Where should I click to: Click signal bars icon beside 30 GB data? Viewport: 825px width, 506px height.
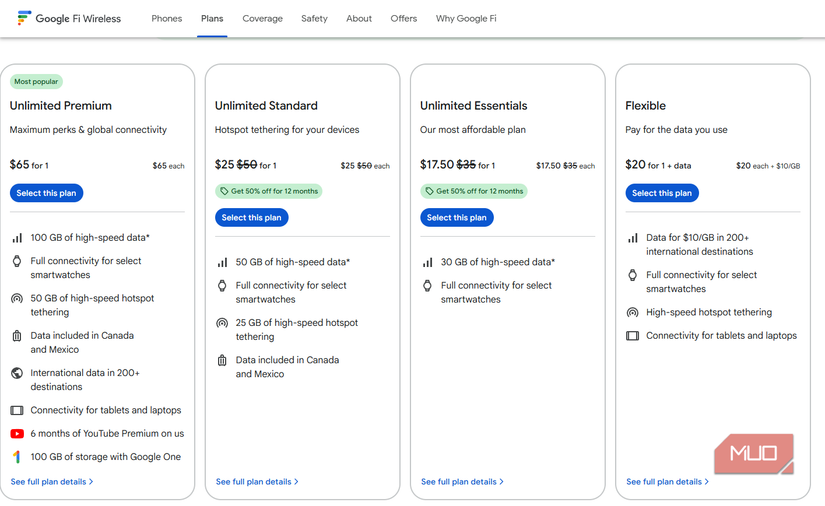(x=428, y=262)
